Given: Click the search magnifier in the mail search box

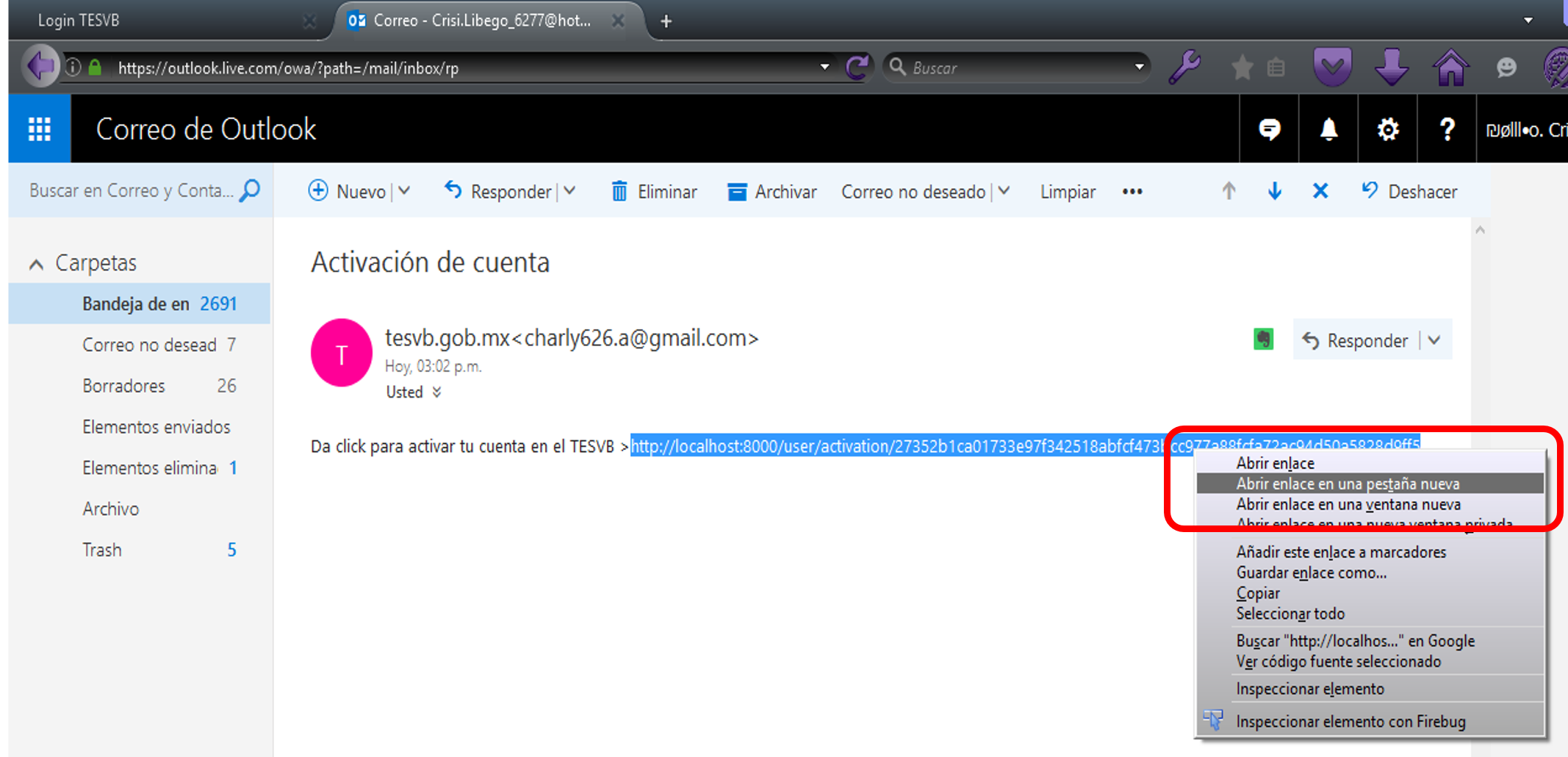Looking at the screenshot, I should [x=250, y=190].
